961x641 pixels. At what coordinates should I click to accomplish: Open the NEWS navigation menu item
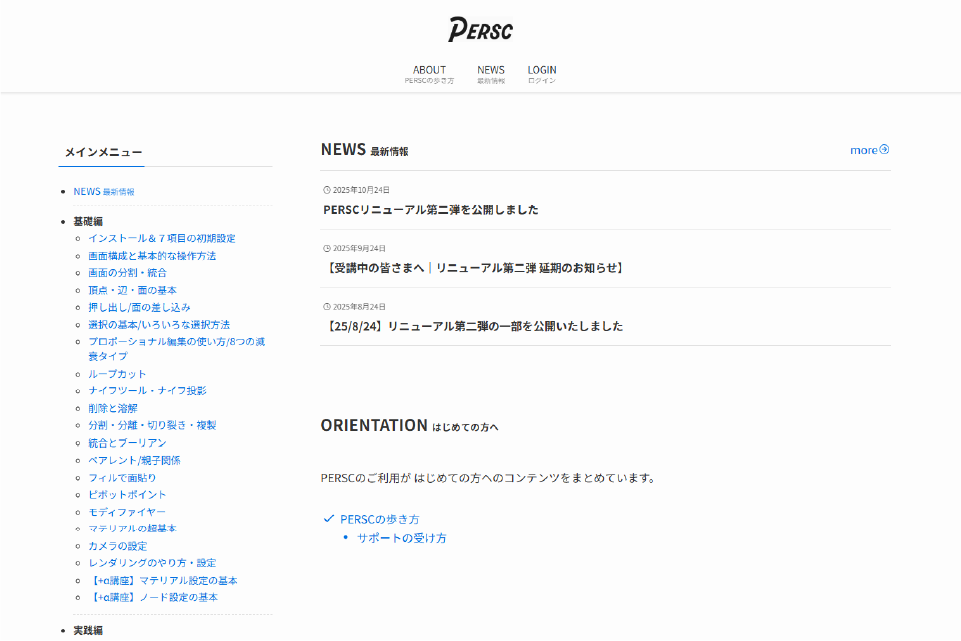[x=491, y=74]
